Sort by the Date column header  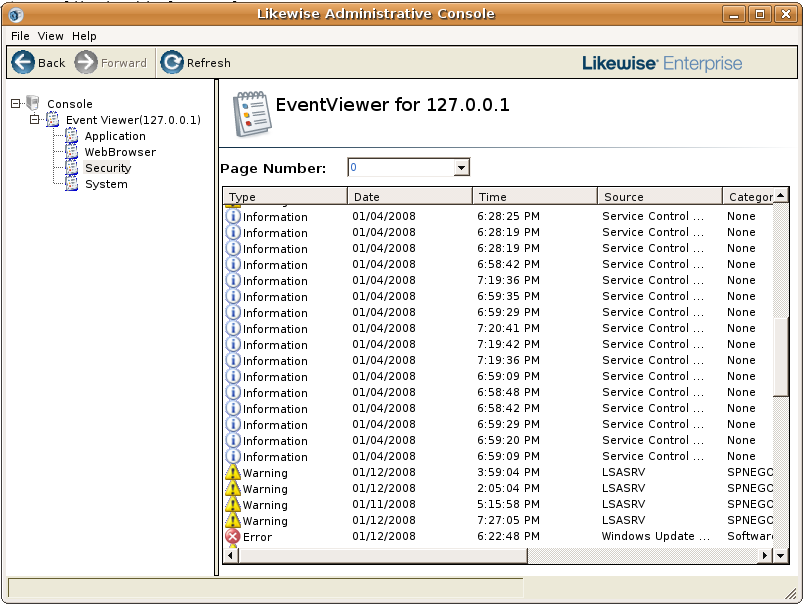(x=410, y=196)
